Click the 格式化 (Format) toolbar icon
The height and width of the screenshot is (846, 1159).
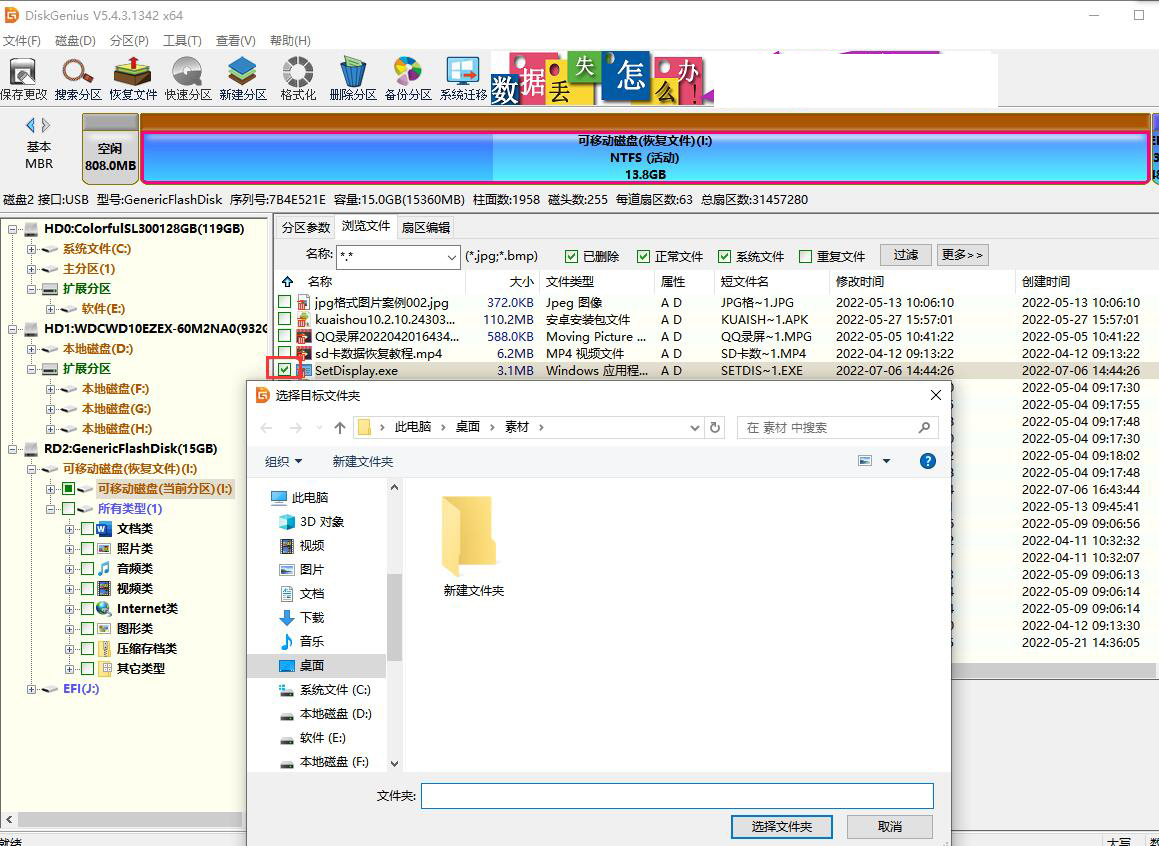[x=298, y=78]
